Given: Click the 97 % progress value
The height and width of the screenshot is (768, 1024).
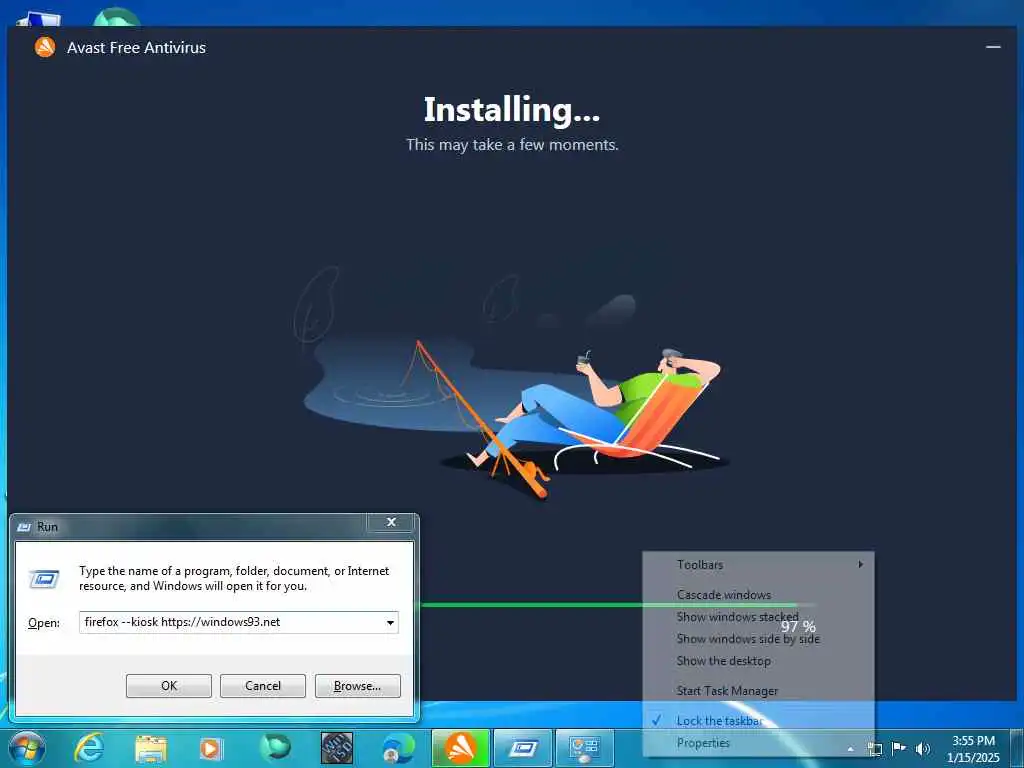Looking at the screenshot, I should coord(798,627).
